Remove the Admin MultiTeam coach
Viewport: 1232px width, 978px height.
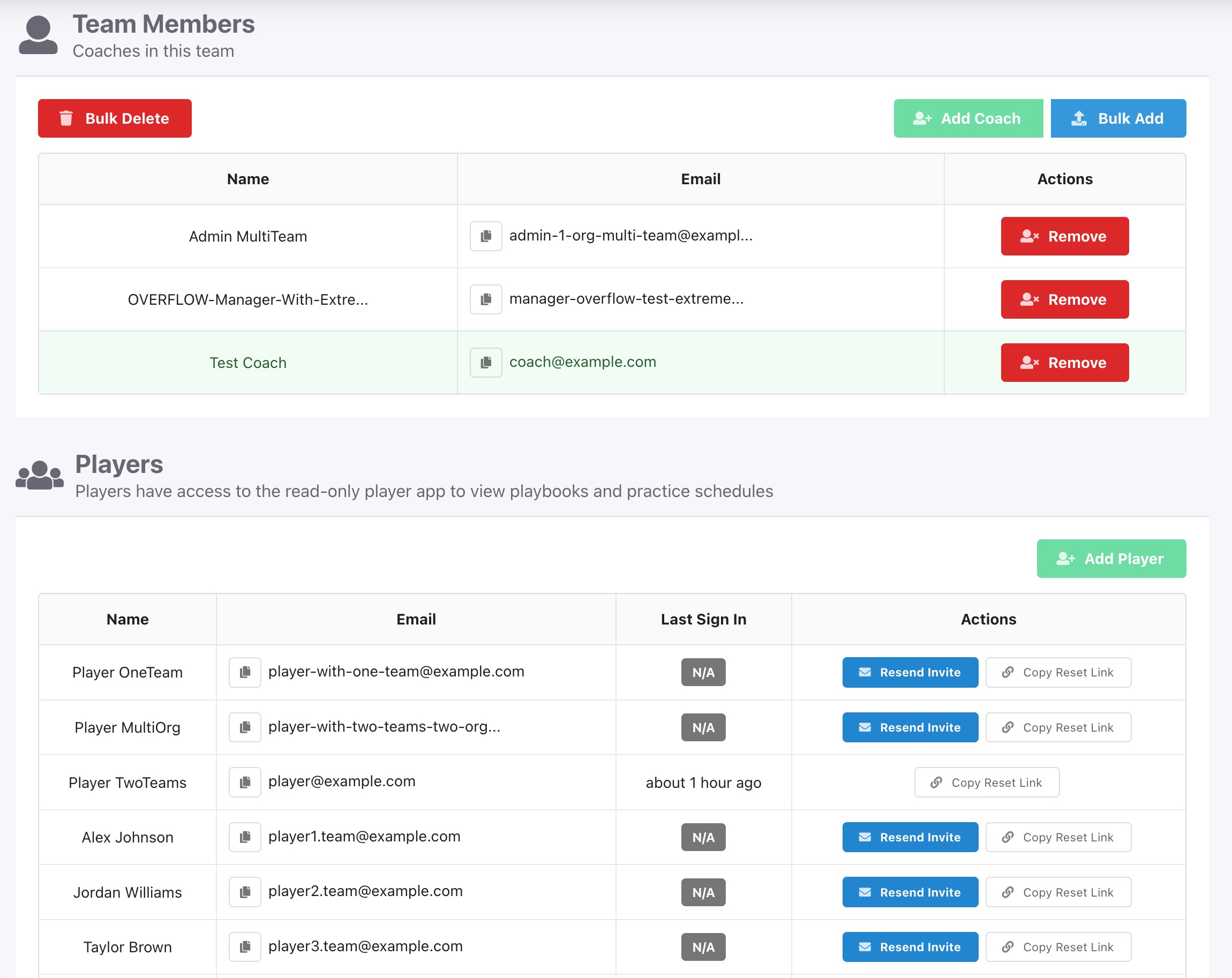click(1064, 236)
